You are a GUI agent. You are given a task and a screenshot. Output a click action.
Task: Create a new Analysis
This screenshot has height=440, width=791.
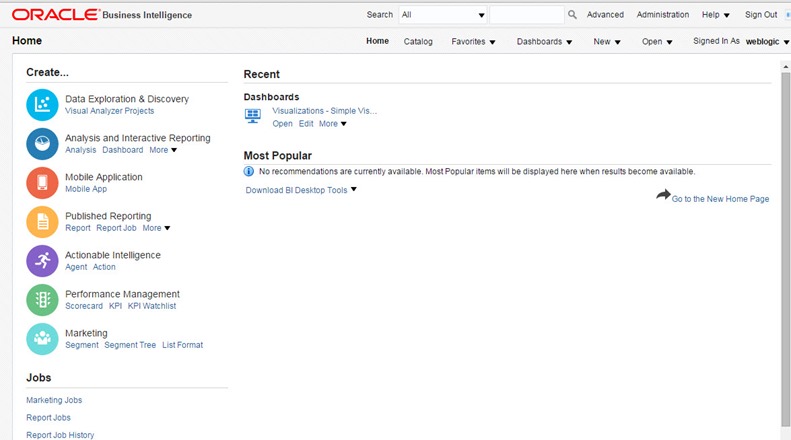point(81,150)
